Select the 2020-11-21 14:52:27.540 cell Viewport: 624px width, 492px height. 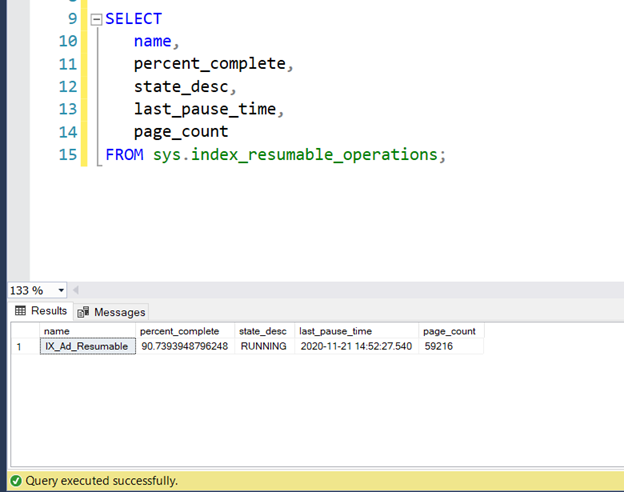tap(357, 346)
